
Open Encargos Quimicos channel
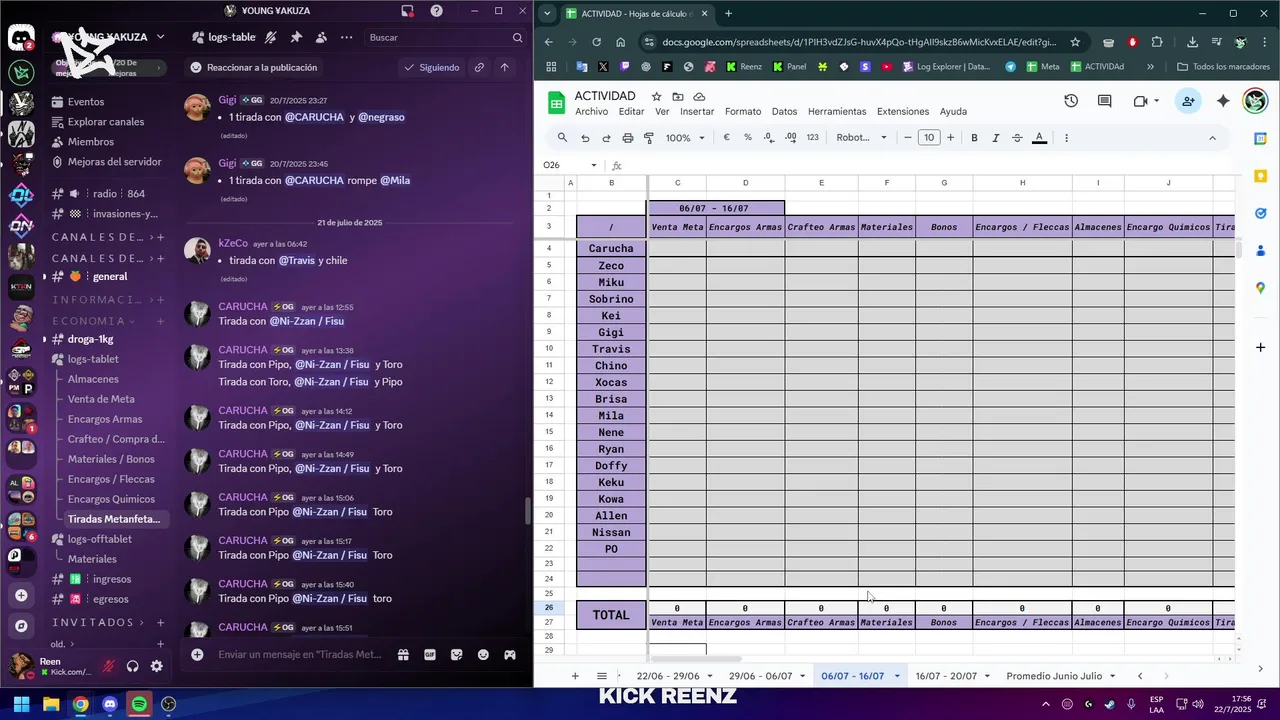(x=111, y=499)
